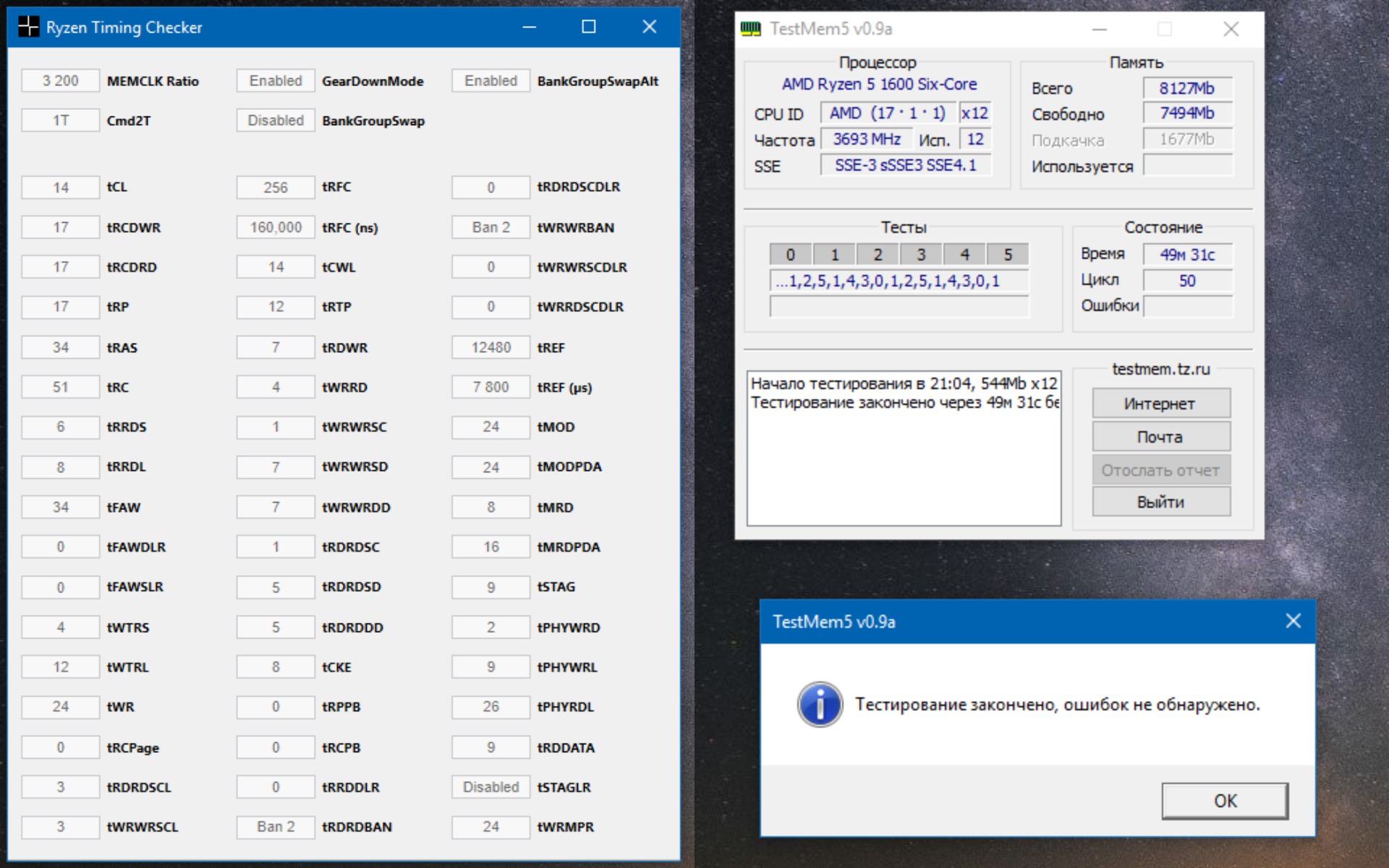The width and height of the screenshot is (1389, 868).
Task: Click the tCL value field showing 14
Action: 61,187
